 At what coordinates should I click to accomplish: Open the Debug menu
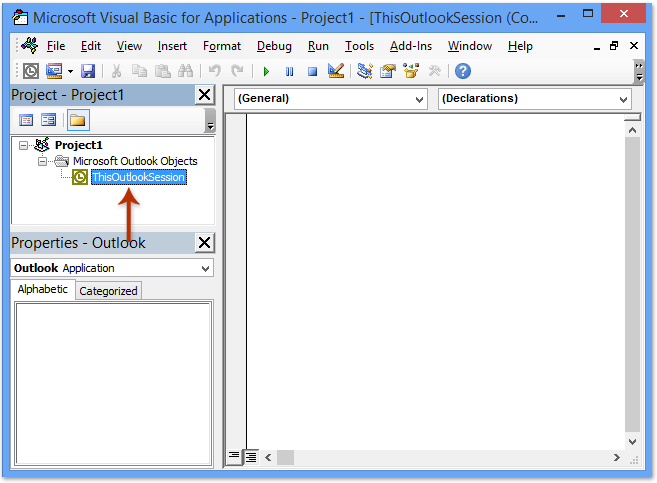(x=274, y=46)
